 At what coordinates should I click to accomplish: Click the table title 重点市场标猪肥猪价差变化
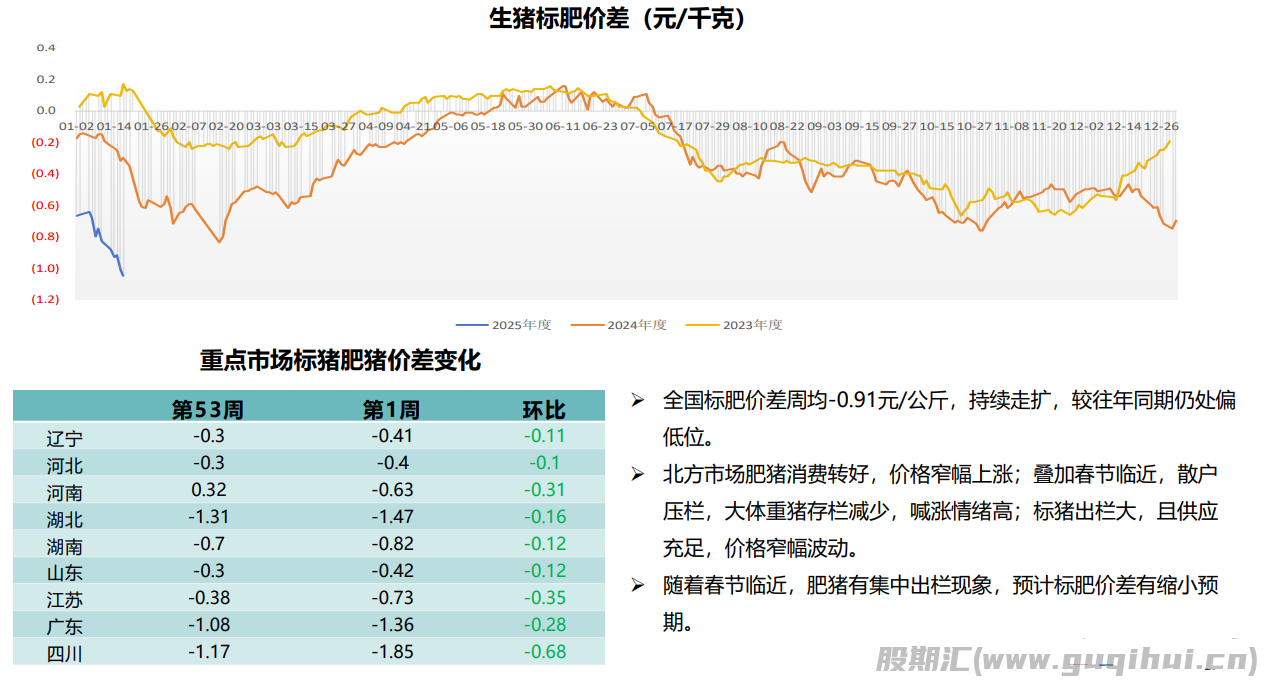click(340, 361)
